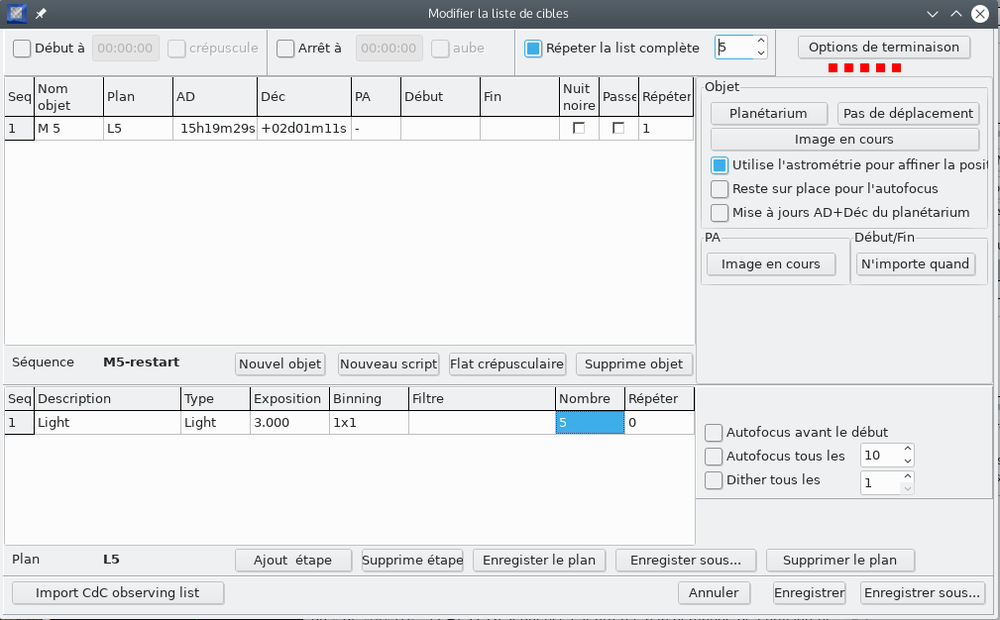Click Nouveau script button

coord(388,364)
